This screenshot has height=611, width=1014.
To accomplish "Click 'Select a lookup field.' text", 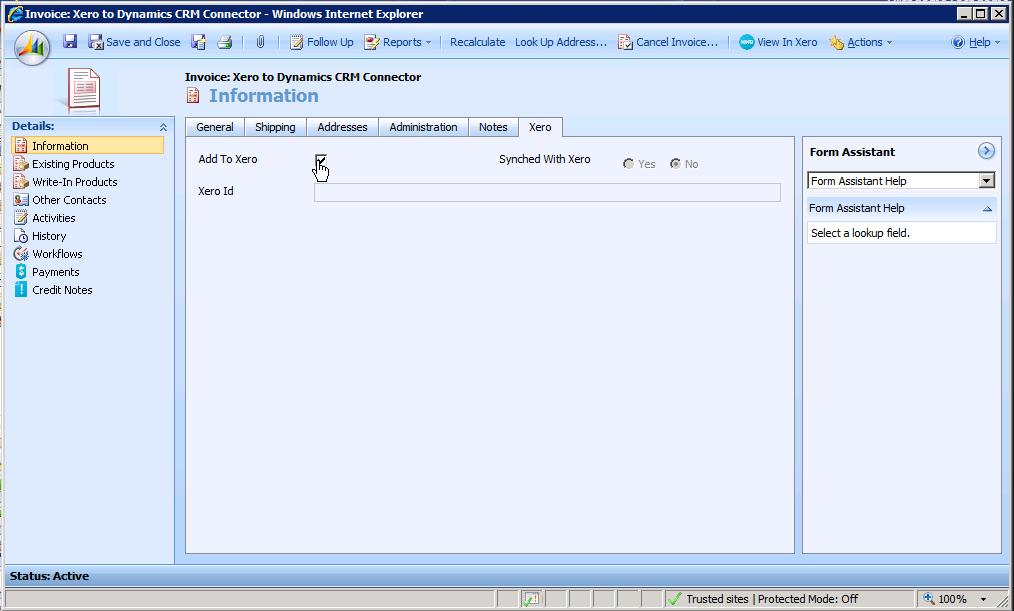I will [860, 233].
